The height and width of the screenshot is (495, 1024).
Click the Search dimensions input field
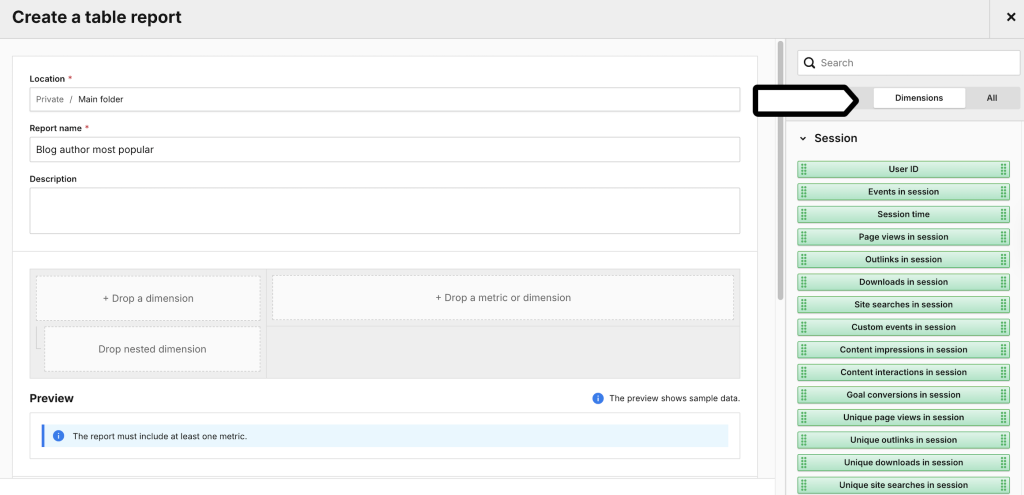(x=908, y=63)
